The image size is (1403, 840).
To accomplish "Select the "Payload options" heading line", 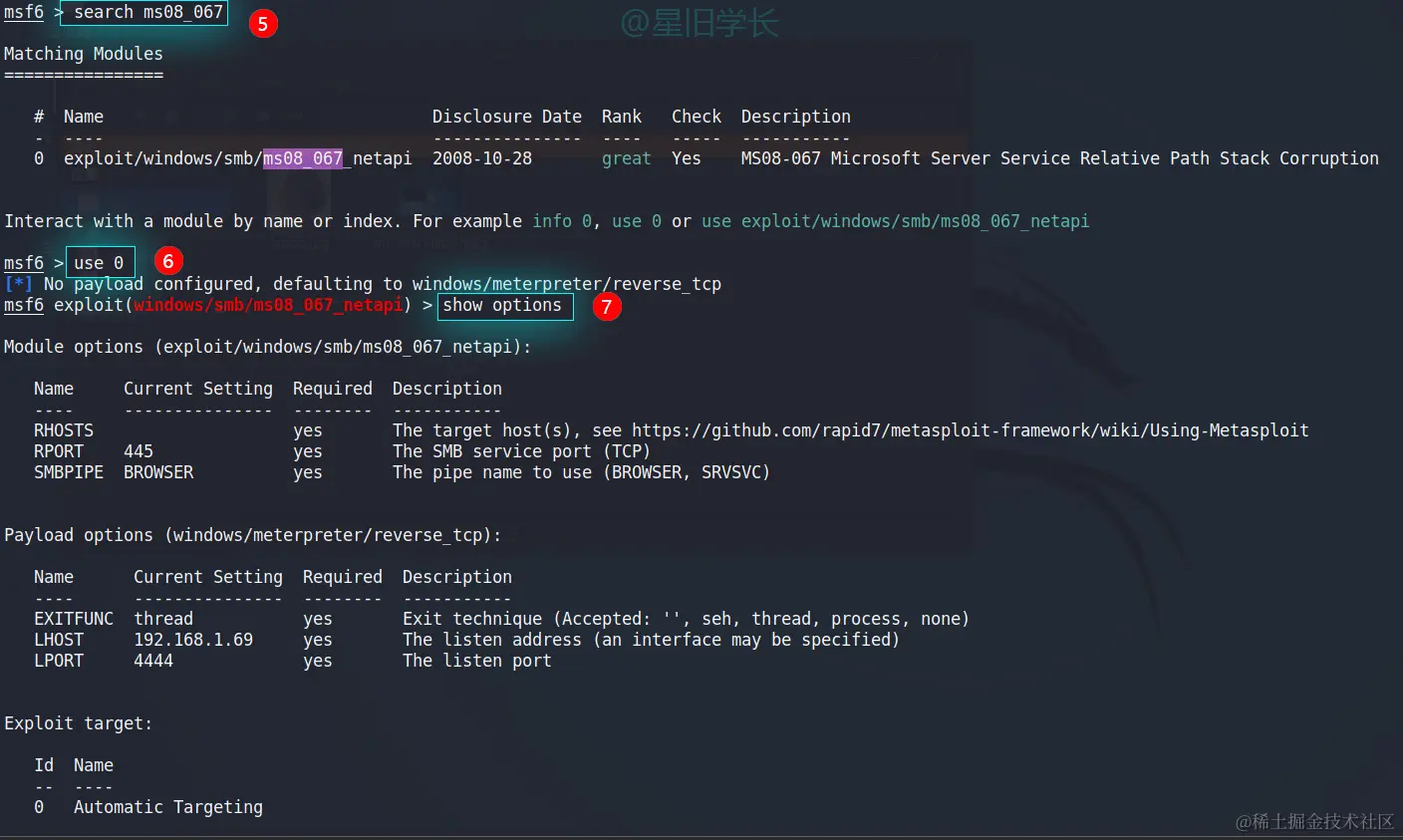I will point(253,535).
